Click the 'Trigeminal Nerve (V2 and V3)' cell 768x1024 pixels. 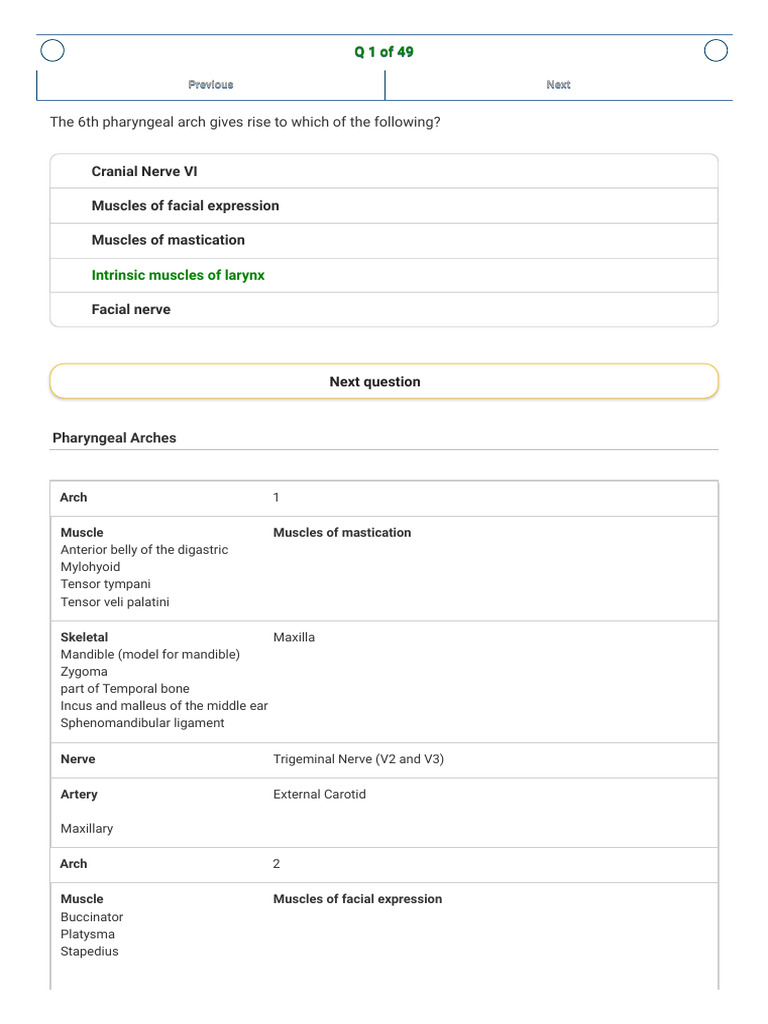click(359, 759)
